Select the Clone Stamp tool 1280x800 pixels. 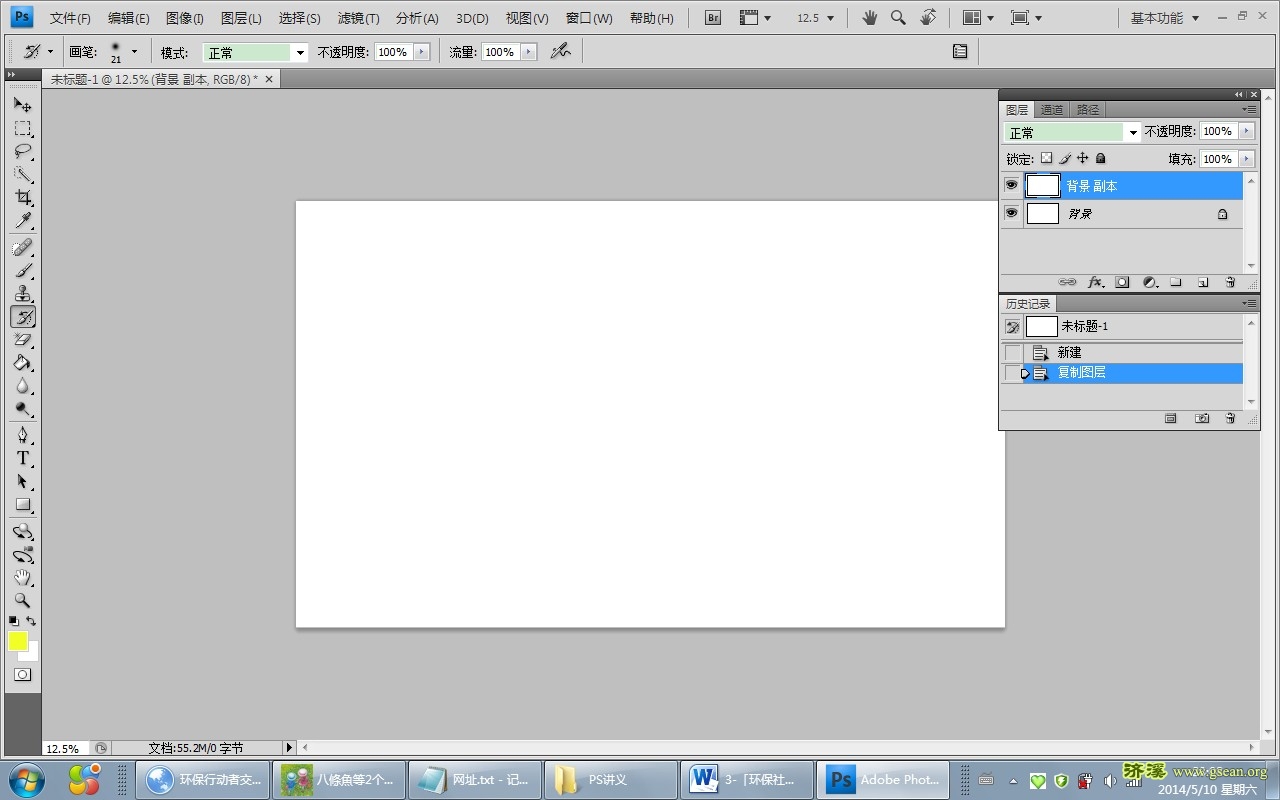tap(22, 293)
